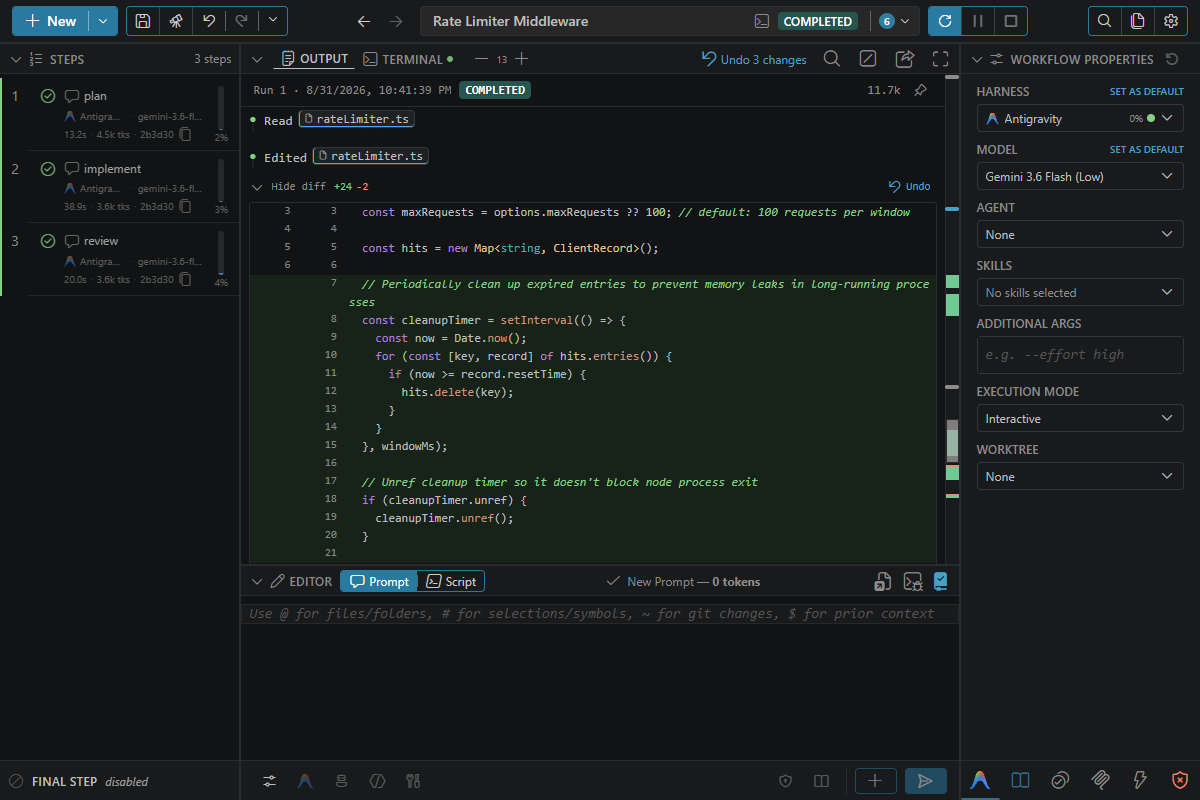The image size is (1200, 800).
Task: Pin the run with the pin icon
Action: click(920, 90)
